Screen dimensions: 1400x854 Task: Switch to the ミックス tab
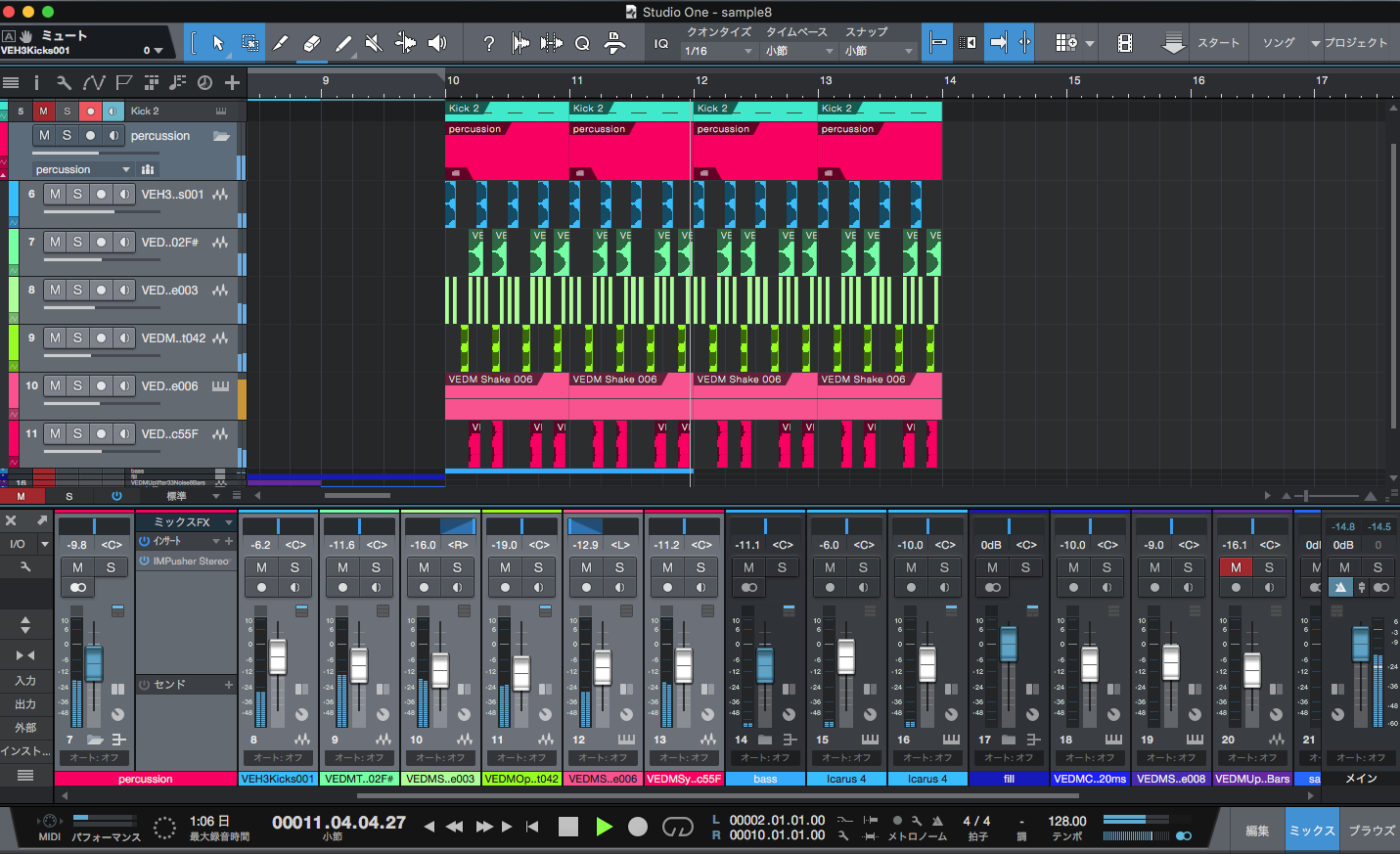[x=1312, y=831]
